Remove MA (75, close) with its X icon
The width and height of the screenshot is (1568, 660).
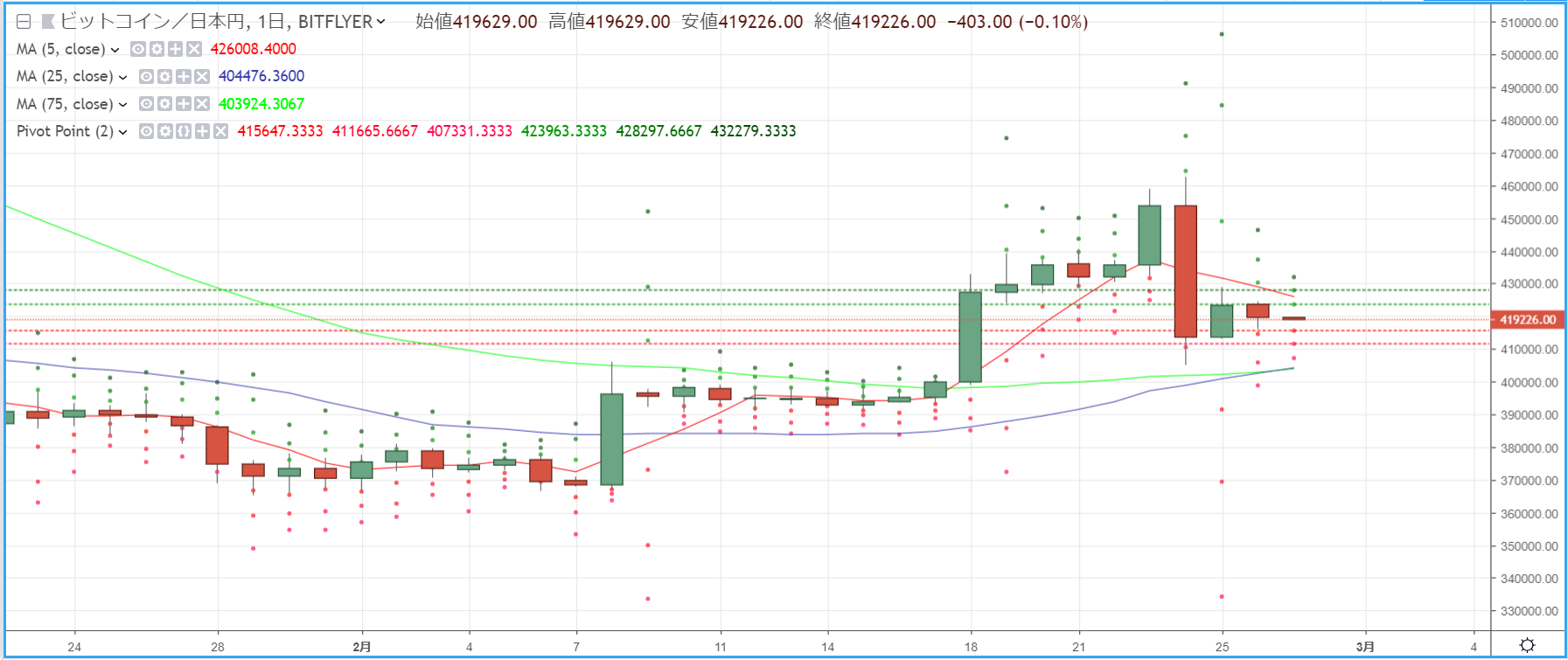(x=201, y=104)
